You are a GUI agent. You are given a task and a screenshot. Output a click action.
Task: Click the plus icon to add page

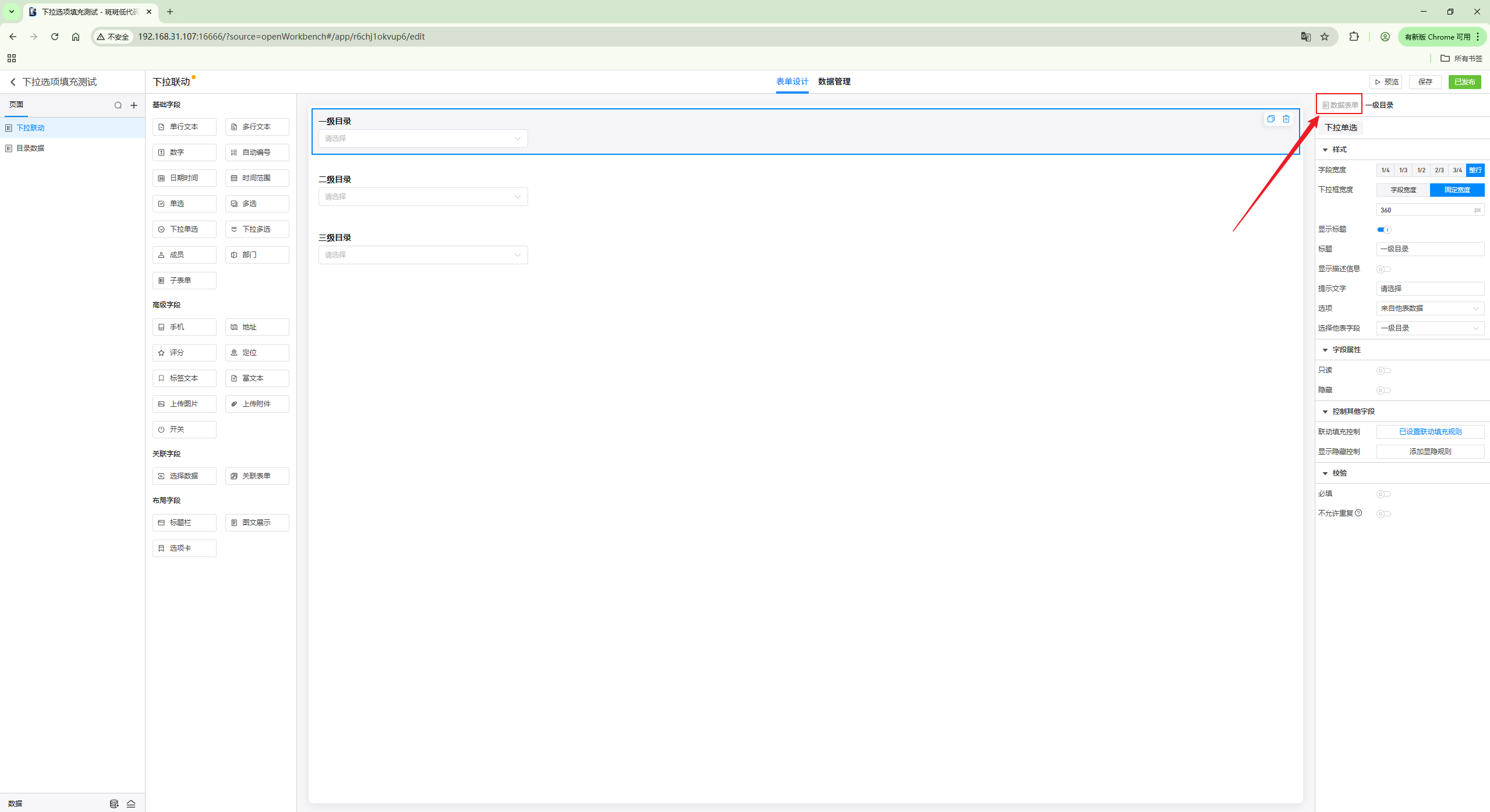134,105
